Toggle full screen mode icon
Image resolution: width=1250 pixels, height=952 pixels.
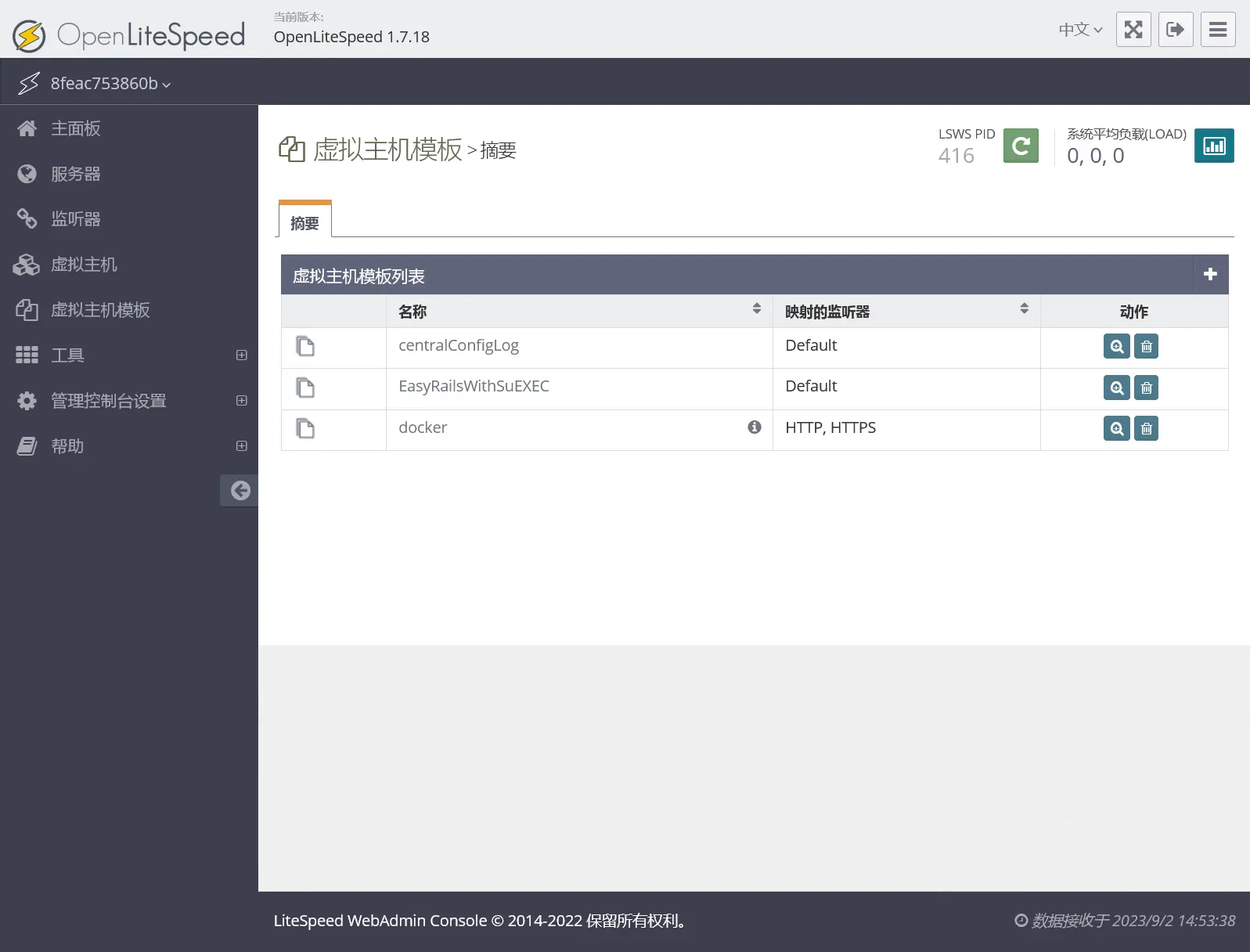pos(1133,30)
